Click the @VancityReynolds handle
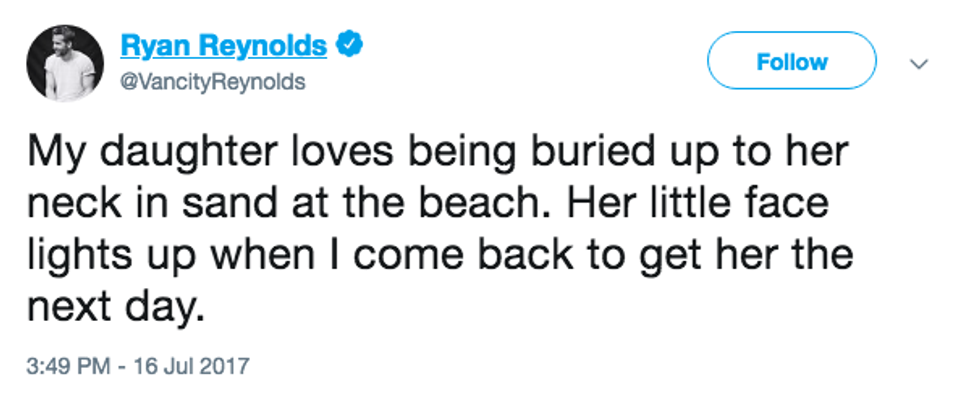 (x=212, y=80)
